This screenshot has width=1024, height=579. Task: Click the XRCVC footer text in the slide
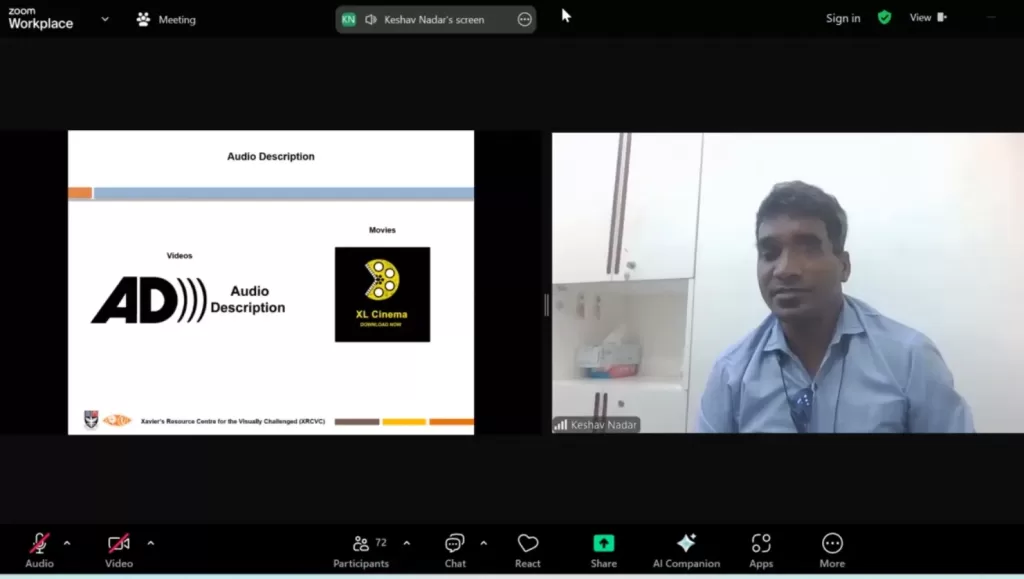[x=233, y=422]
